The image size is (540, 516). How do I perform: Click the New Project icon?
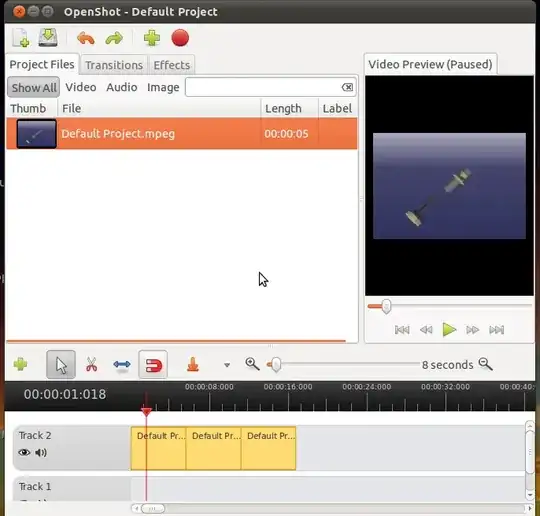[x=21, y=38]
